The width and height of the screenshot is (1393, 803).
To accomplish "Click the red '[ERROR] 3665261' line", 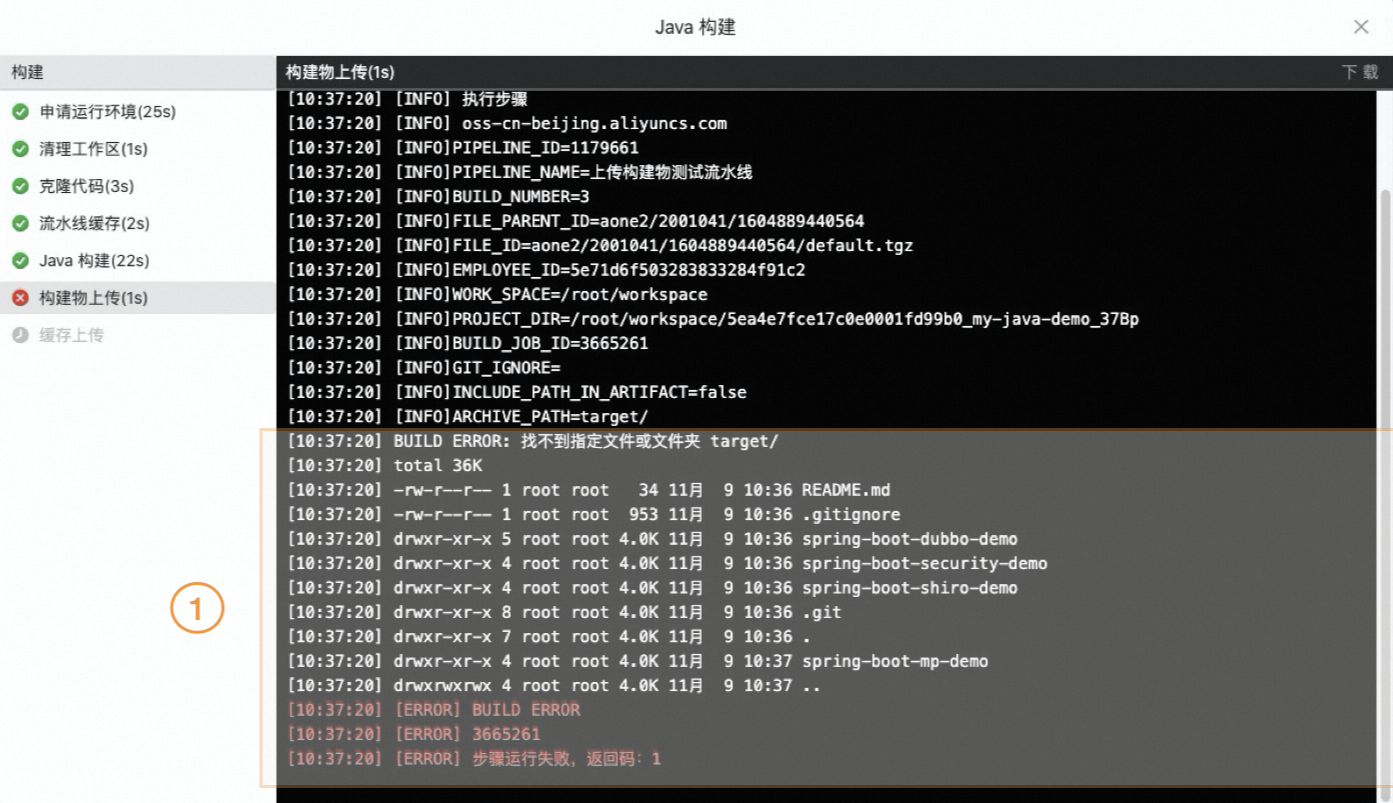I will click(x=414, y=734).
